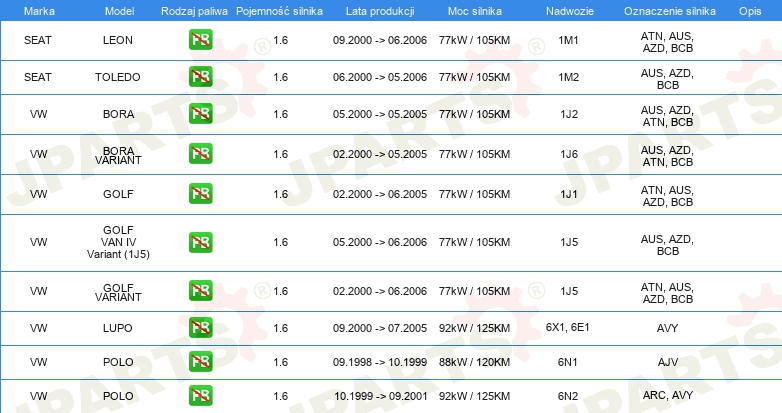Click the 09.1998 -> 10.1999 production dates
Viewport: 782px width, 413px height.
pos(380,362)
